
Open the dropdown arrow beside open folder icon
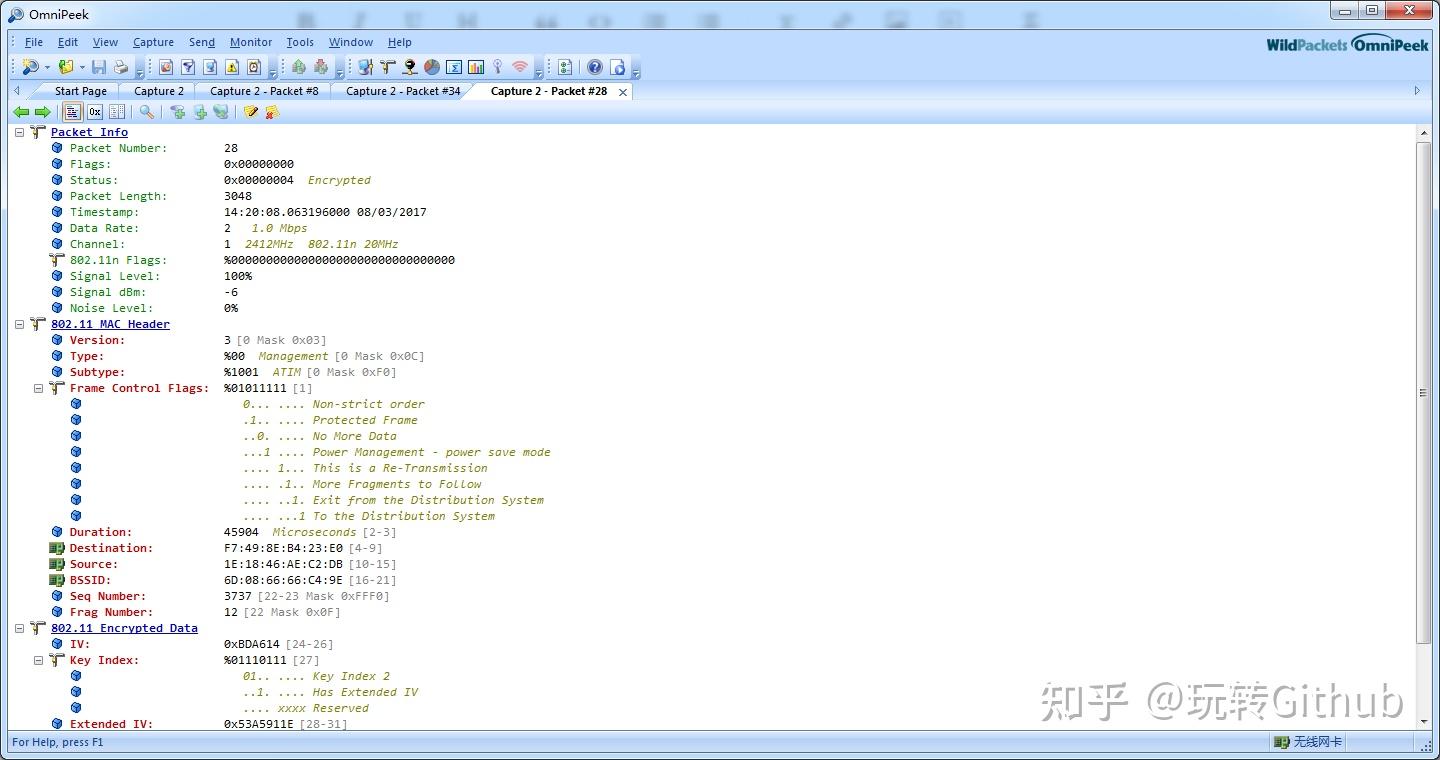(x=82, y=68)
